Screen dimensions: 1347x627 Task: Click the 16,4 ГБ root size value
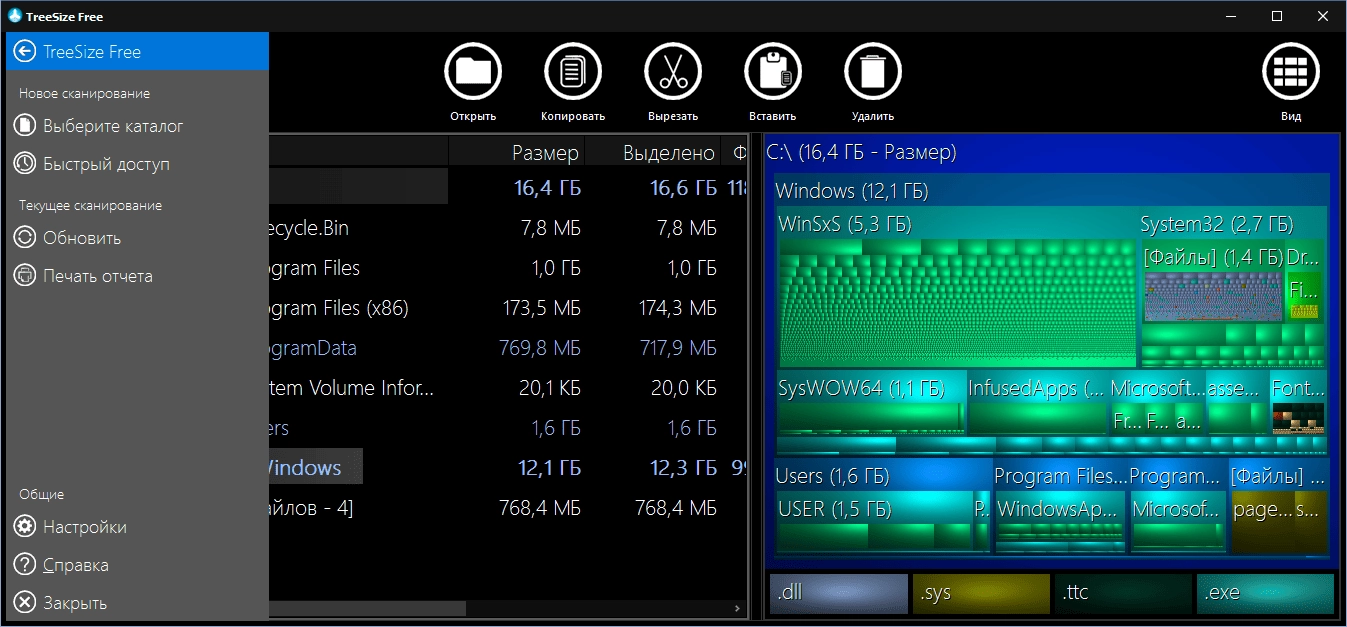(548, 188)
